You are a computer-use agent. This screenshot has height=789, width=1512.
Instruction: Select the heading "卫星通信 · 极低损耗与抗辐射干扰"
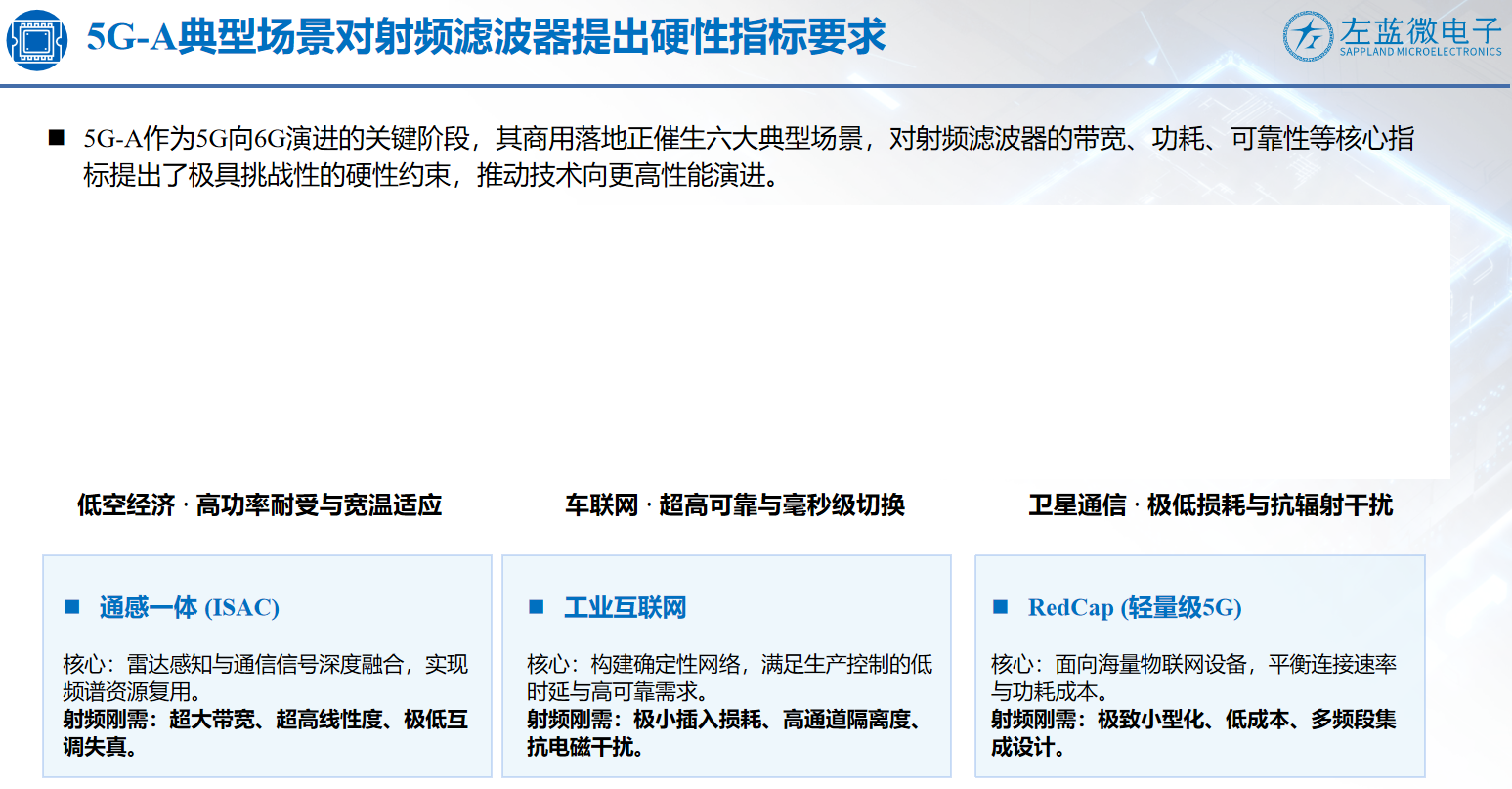(x=1211, y=504)
